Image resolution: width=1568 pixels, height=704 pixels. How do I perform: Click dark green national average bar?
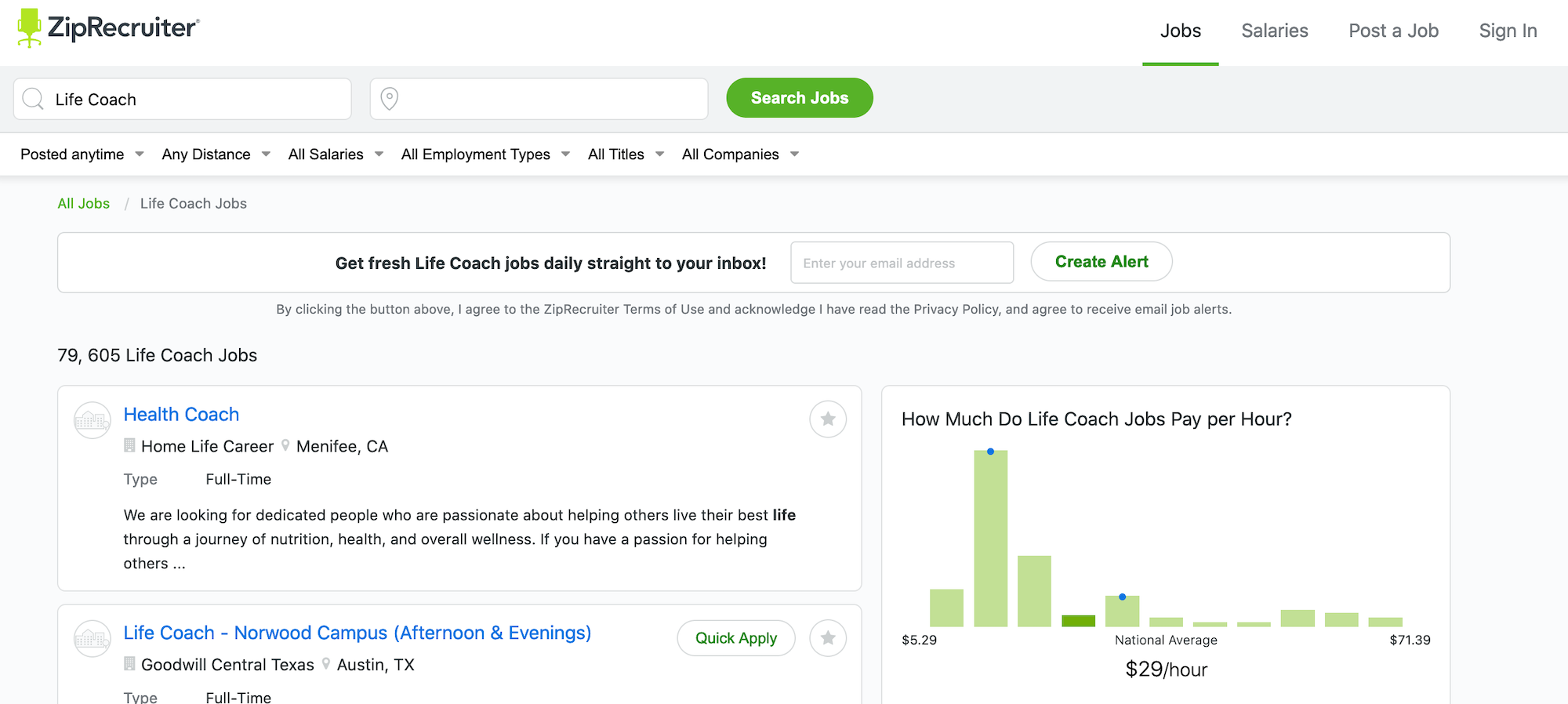pos(1079,621)
